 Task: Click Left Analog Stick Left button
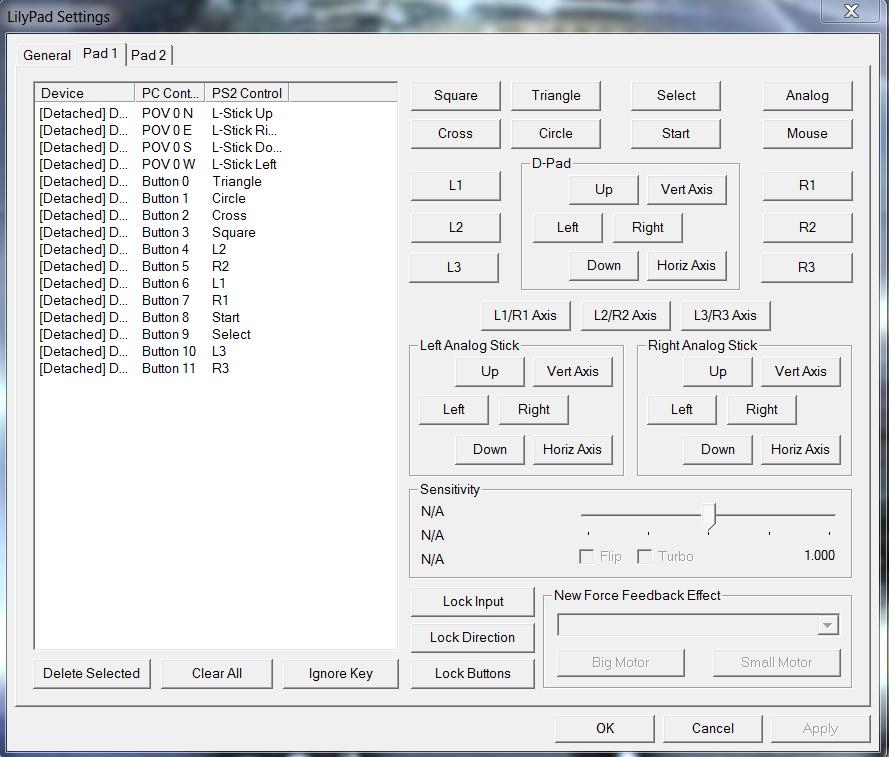pyautogui.click(x=454, y=409)
